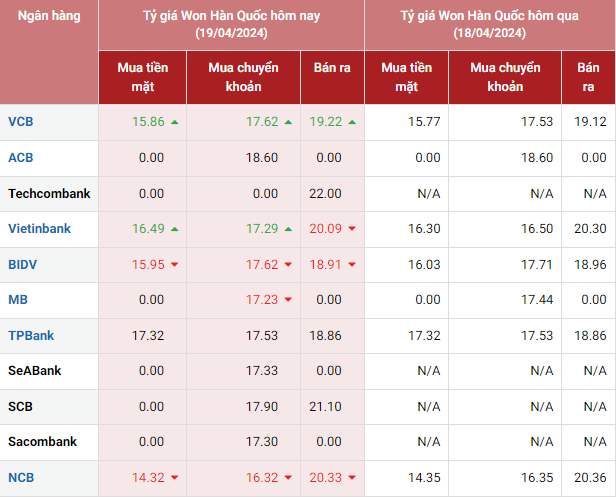Screen dimensions: 616x497
Task: Open the Vietinbank bank link
Action: click(39, 229)
